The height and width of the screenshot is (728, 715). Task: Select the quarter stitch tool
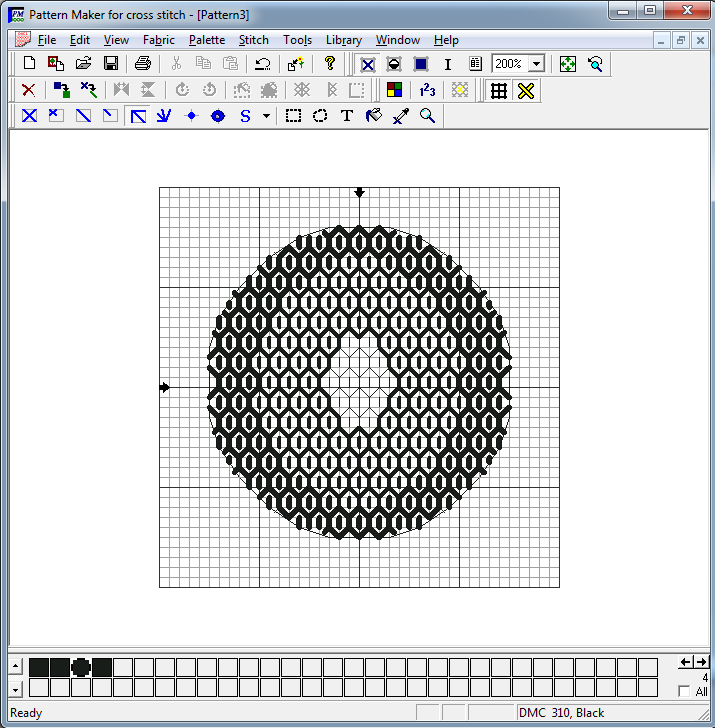point(56,116)
